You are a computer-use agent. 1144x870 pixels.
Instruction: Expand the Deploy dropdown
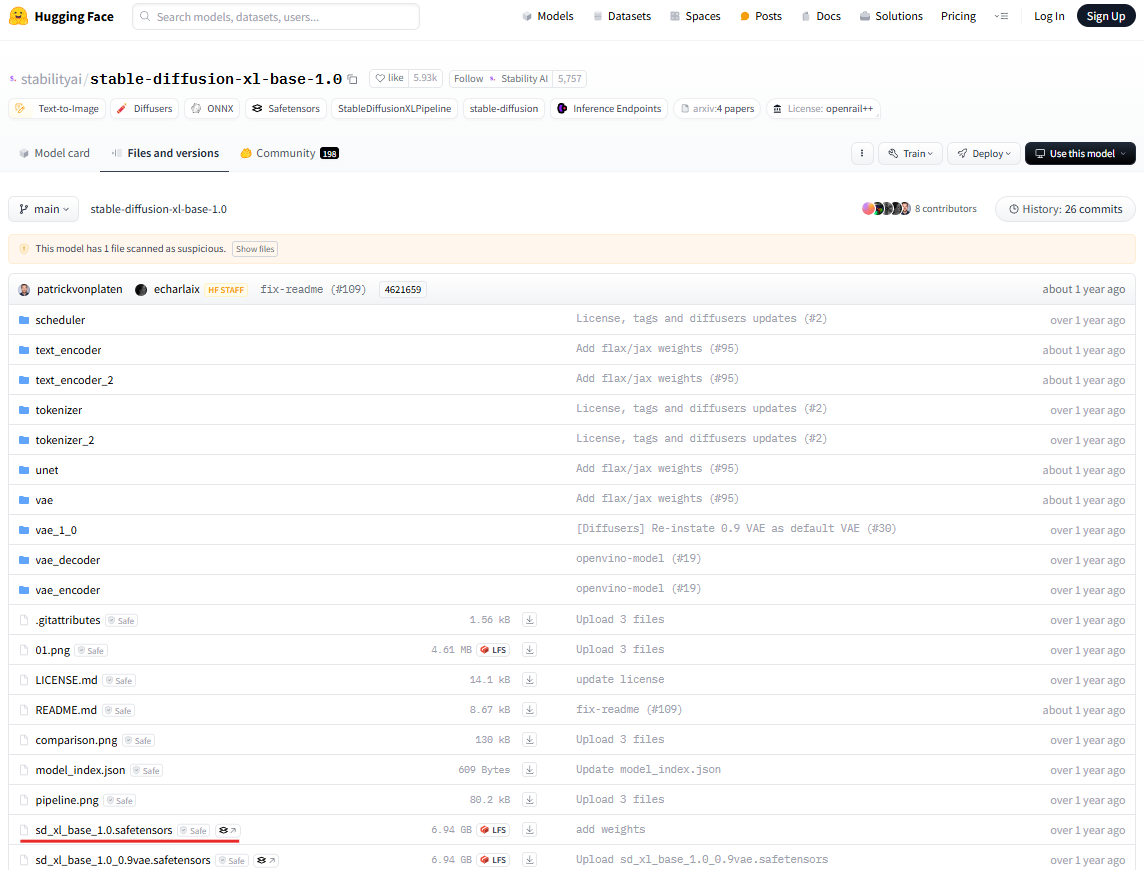pos(983,153)
